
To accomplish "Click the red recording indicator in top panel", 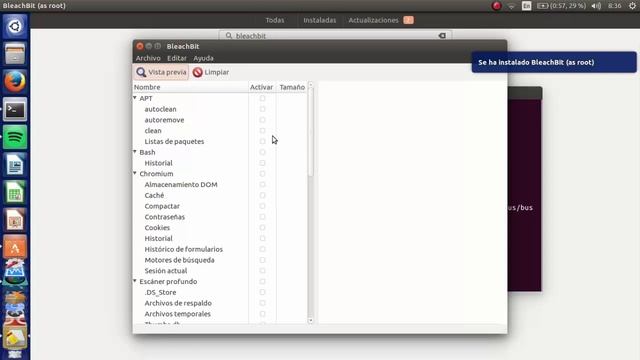I will tap(496, 6).
